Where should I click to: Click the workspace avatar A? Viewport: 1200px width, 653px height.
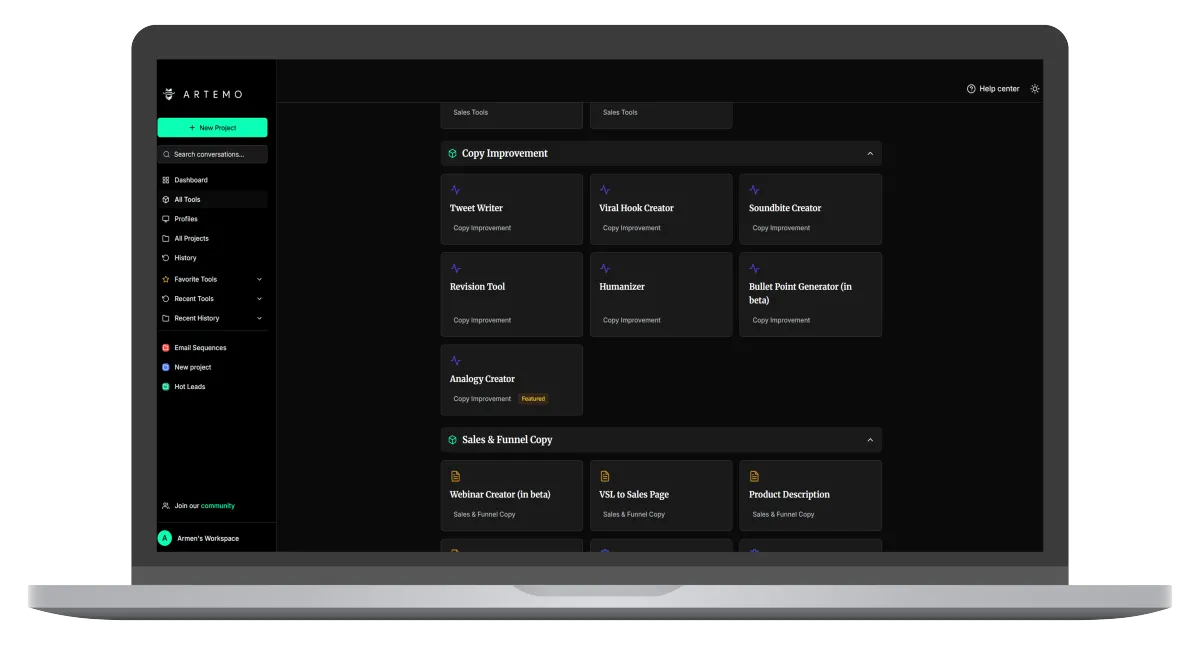coord(165,538)
